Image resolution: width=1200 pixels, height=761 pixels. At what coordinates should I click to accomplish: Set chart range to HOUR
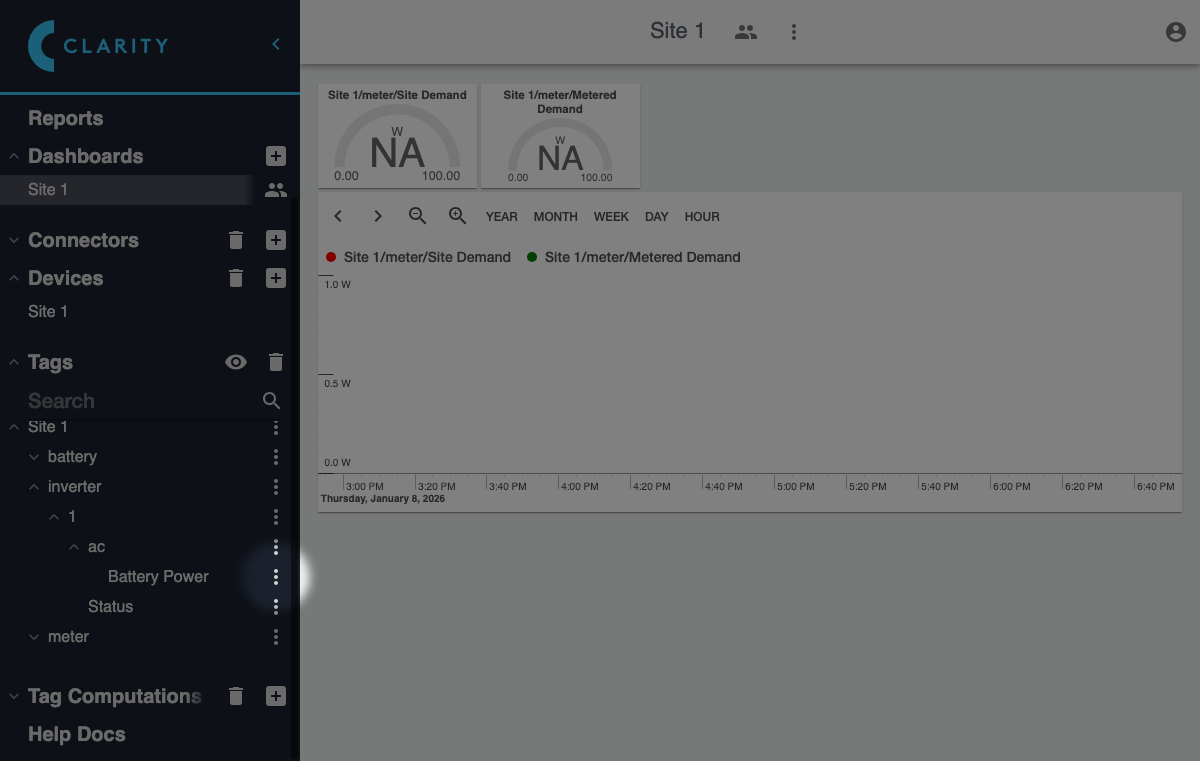click(x=702, y=216)
